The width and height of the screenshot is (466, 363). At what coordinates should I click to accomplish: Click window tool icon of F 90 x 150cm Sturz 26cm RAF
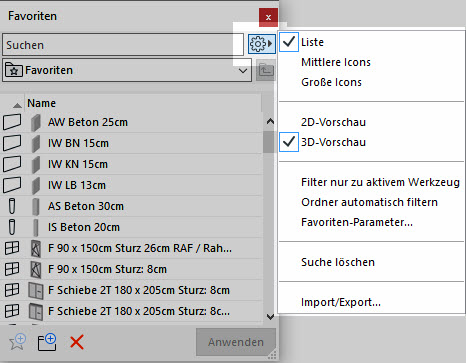[x=12, y=248]
